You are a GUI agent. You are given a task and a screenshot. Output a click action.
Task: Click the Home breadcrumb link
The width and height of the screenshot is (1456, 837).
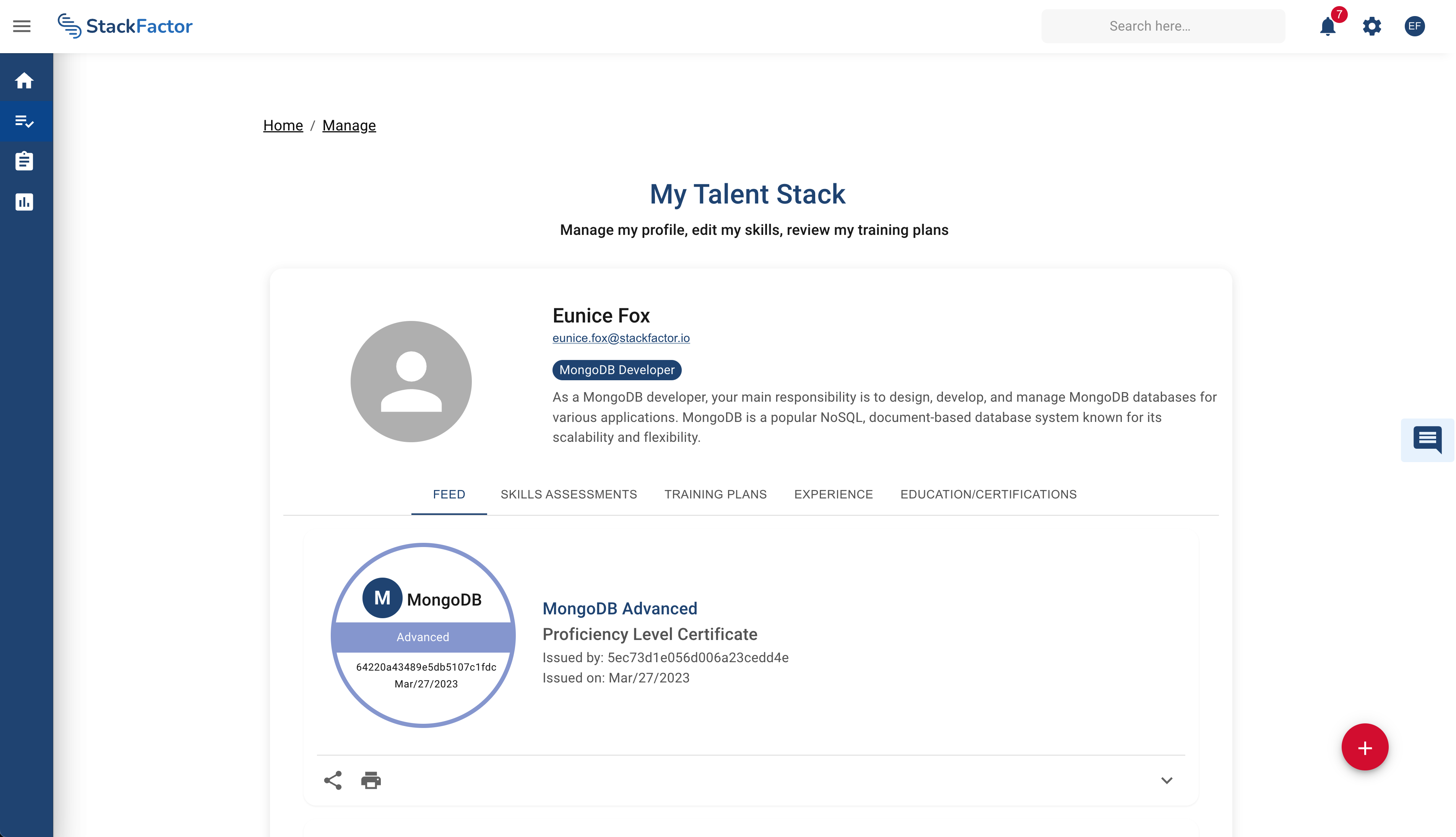[x=283, y=125]
